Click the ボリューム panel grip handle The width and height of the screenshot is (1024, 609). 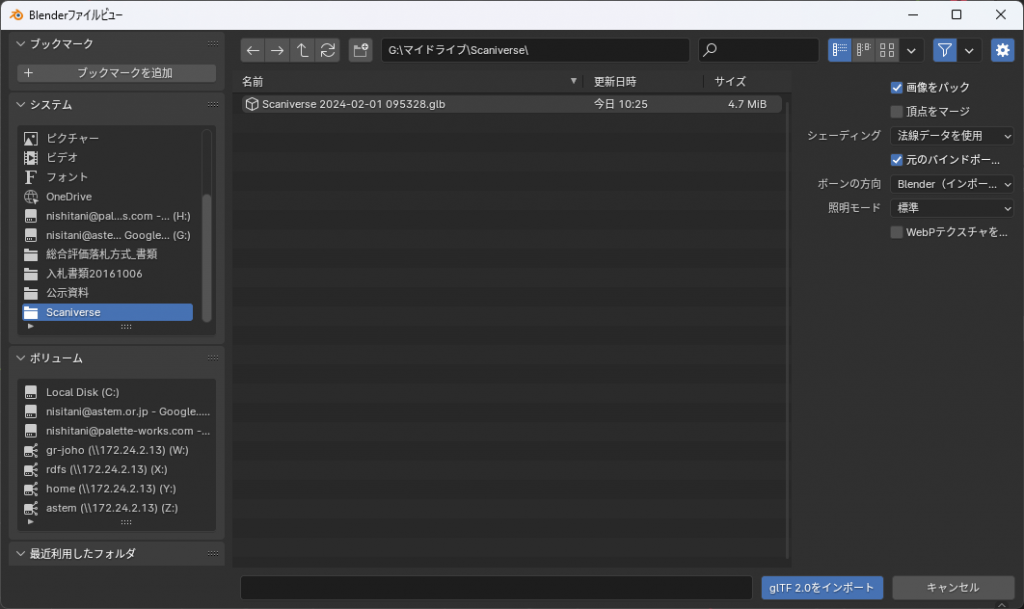coord(213,358)
